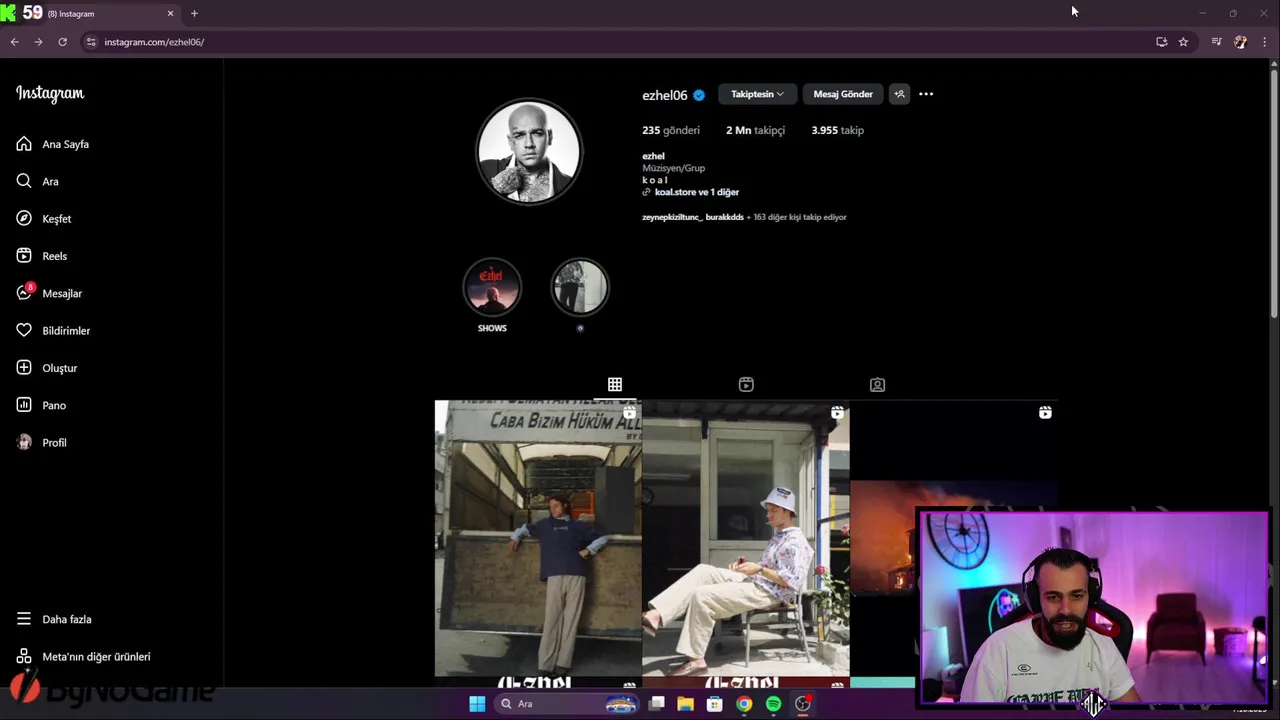1280x720 pixels.
Task: Open Windows Start menu
Action: 477,704
